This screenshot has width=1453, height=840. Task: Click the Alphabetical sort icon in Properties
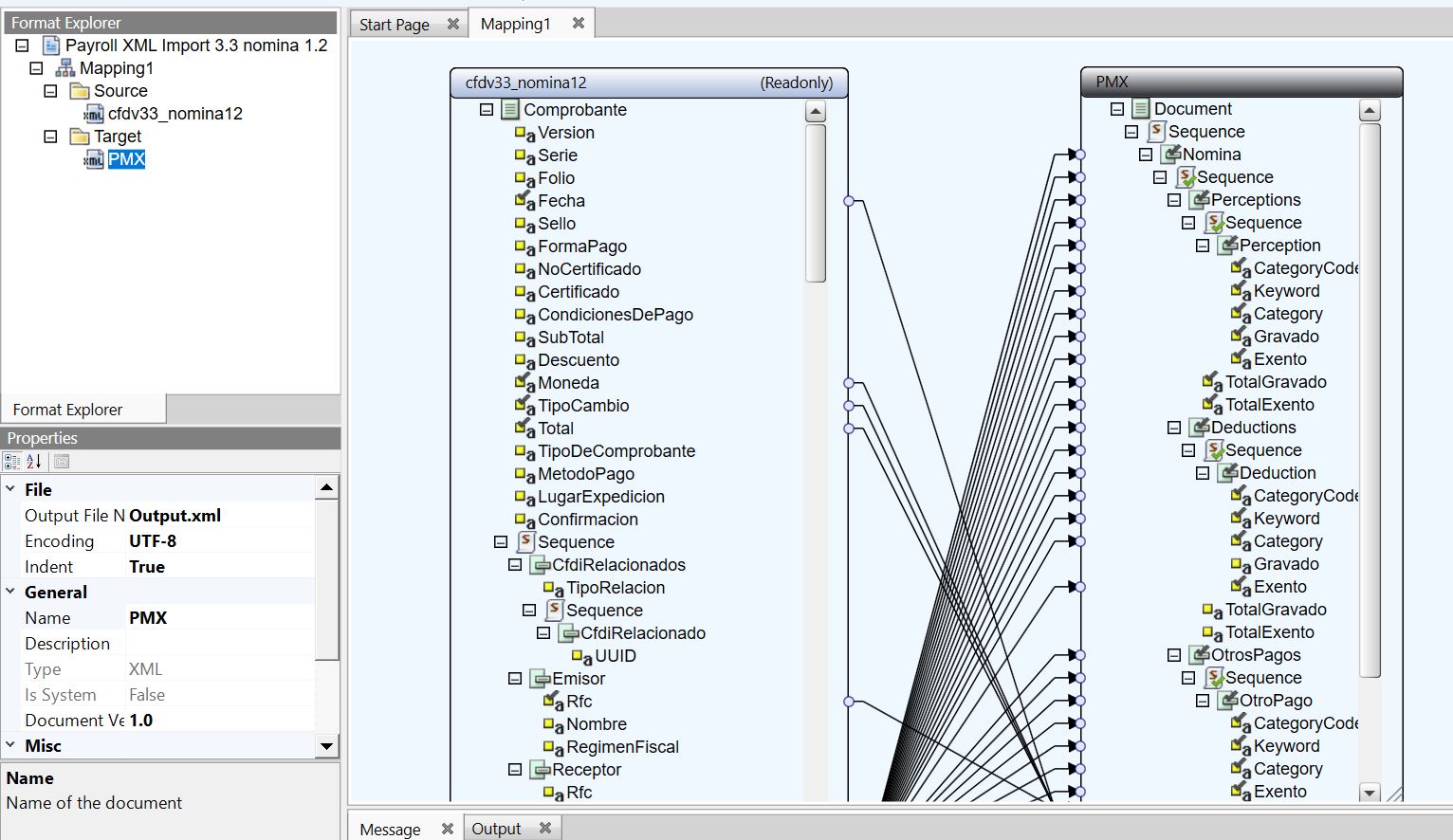pos(34,462)
